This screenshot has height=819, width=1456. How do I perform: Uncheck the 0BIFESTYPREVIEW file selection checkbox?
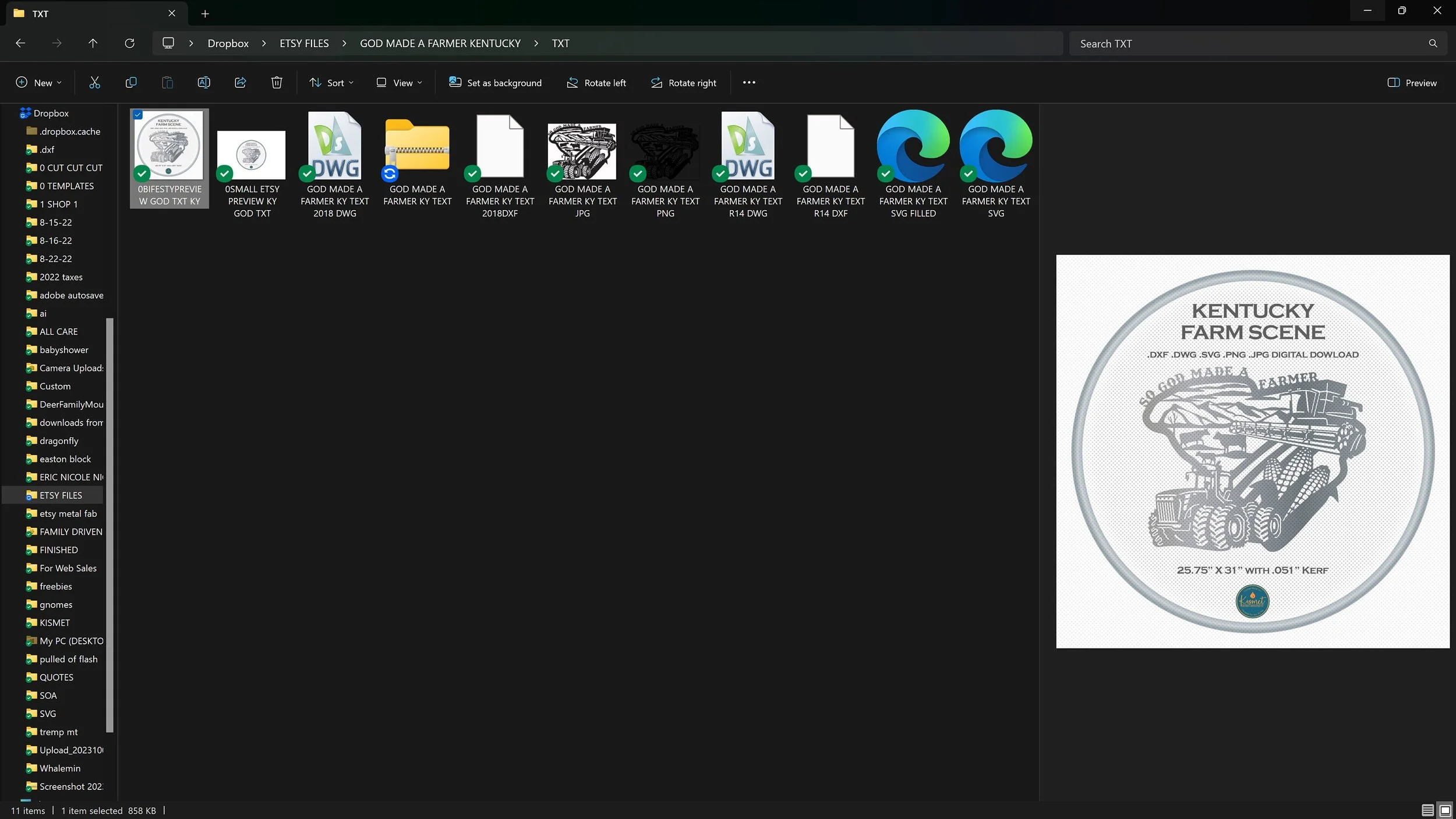pos(138,115)
